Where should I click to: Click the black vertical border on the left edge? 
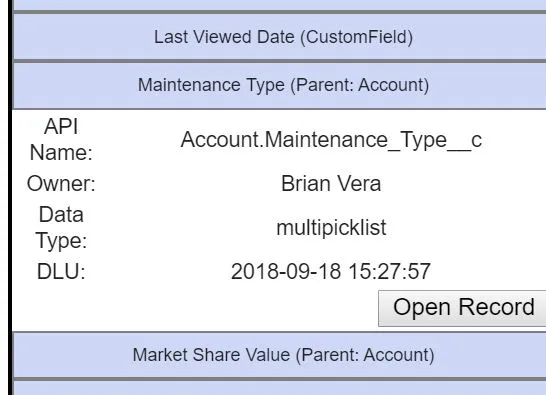tap(10, 198)
